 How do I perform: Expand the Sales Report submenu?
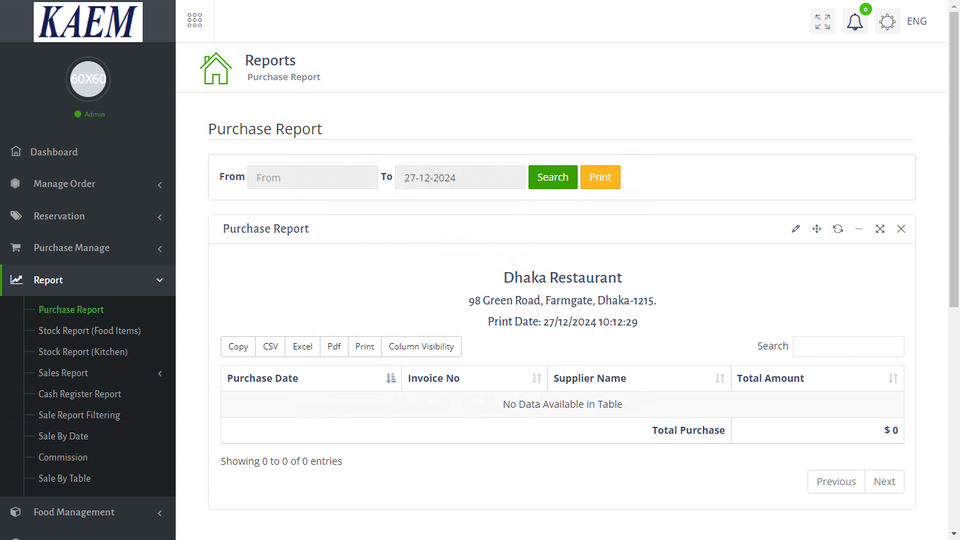(x=63, y=373)
